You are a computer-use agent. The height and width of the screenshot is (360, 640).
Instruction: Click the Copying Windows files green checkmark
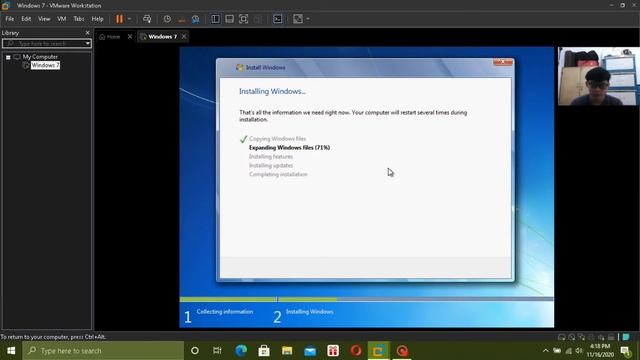[x=243, y=139]
